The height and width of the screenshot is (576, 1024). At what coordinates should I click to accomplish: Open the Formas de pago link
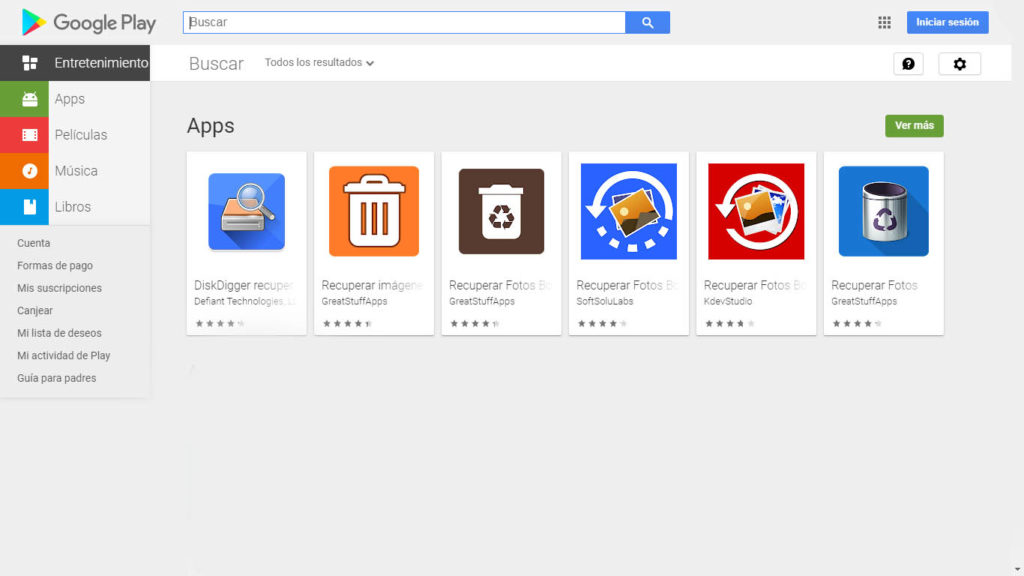coord(55,265)
